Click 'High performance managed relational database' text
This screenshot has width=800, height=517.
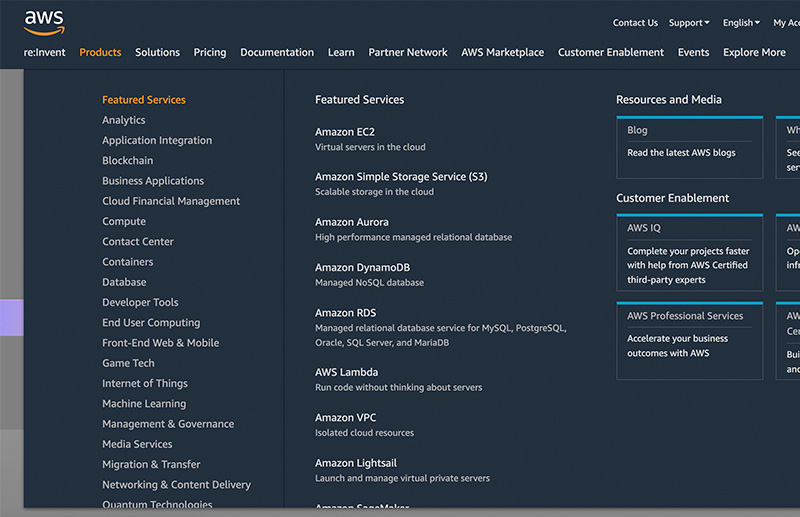click(413, 237)
